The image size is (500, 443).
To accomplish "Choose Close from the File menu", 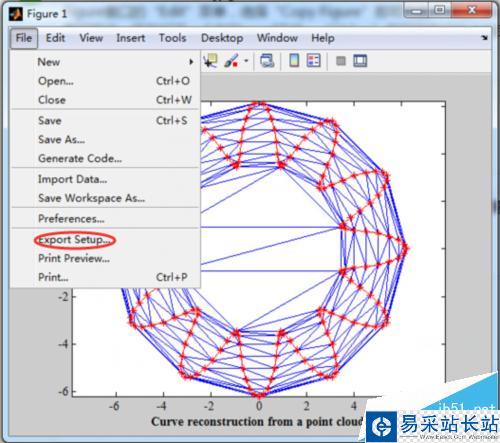I will coord(106,100).
